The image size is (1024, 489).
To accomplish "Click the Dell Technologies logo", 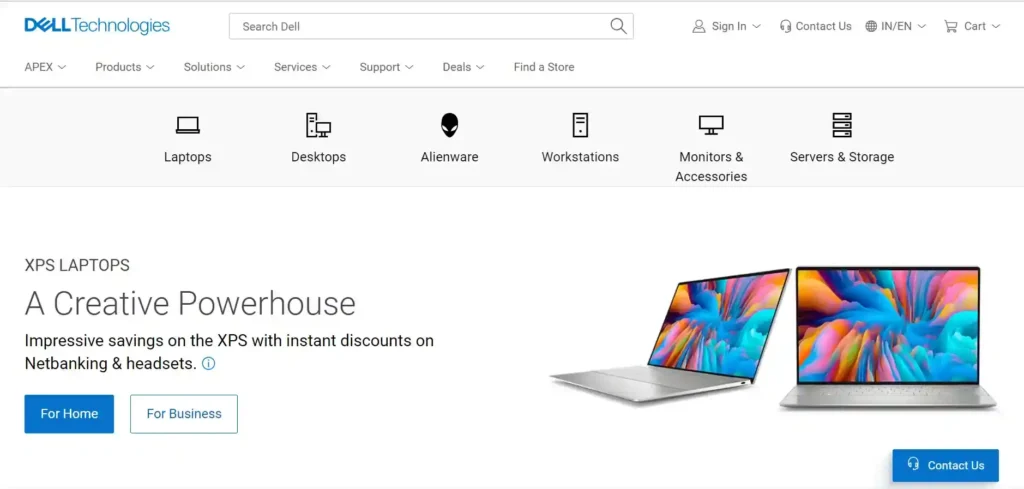I will (97, 26).
